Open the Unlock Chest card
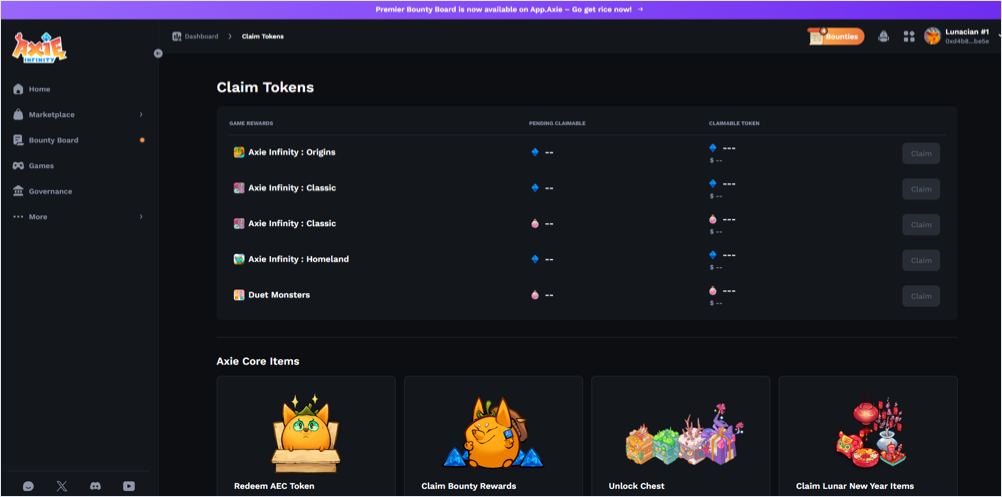Image resolution: width=1002 pixels, height=497 pixels. [681, 436]
